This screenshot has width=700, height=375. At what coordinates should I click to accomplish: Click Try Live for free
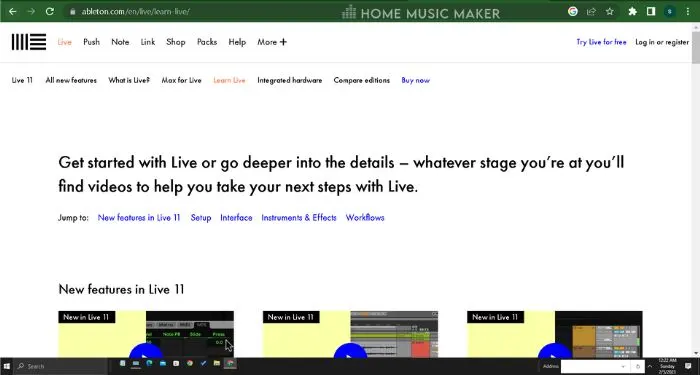pos(601,42)
